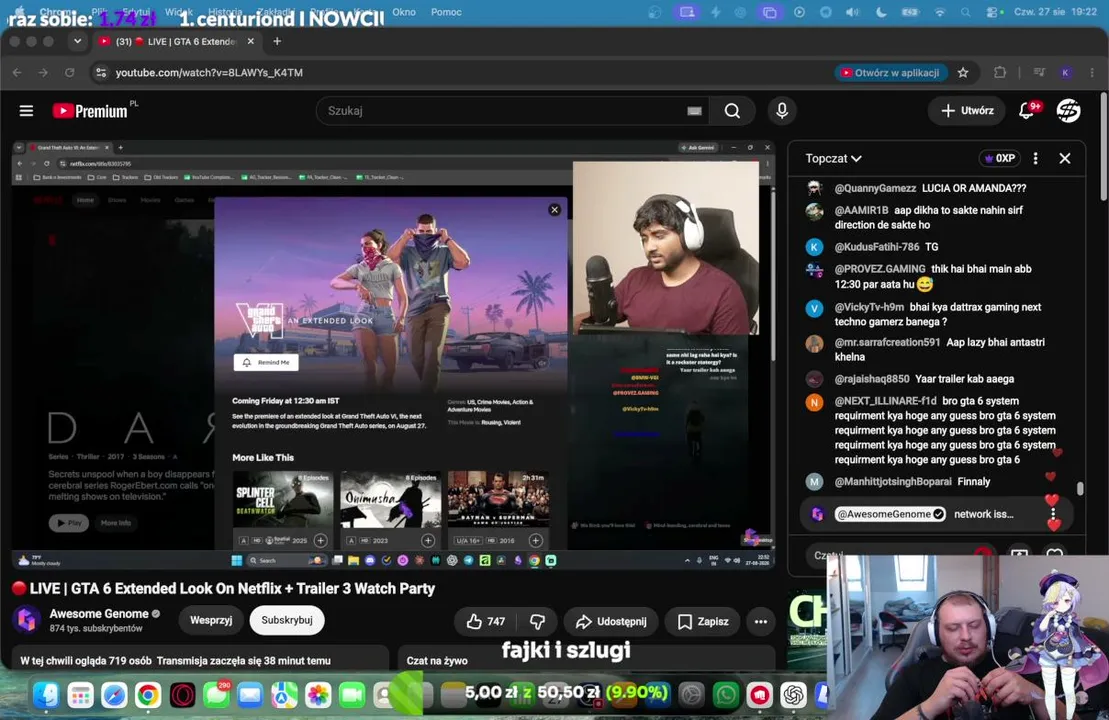Open the YouTube hamburger guide menu
Viewport: 1109px width, 720px height.
(x=26, y=111)
